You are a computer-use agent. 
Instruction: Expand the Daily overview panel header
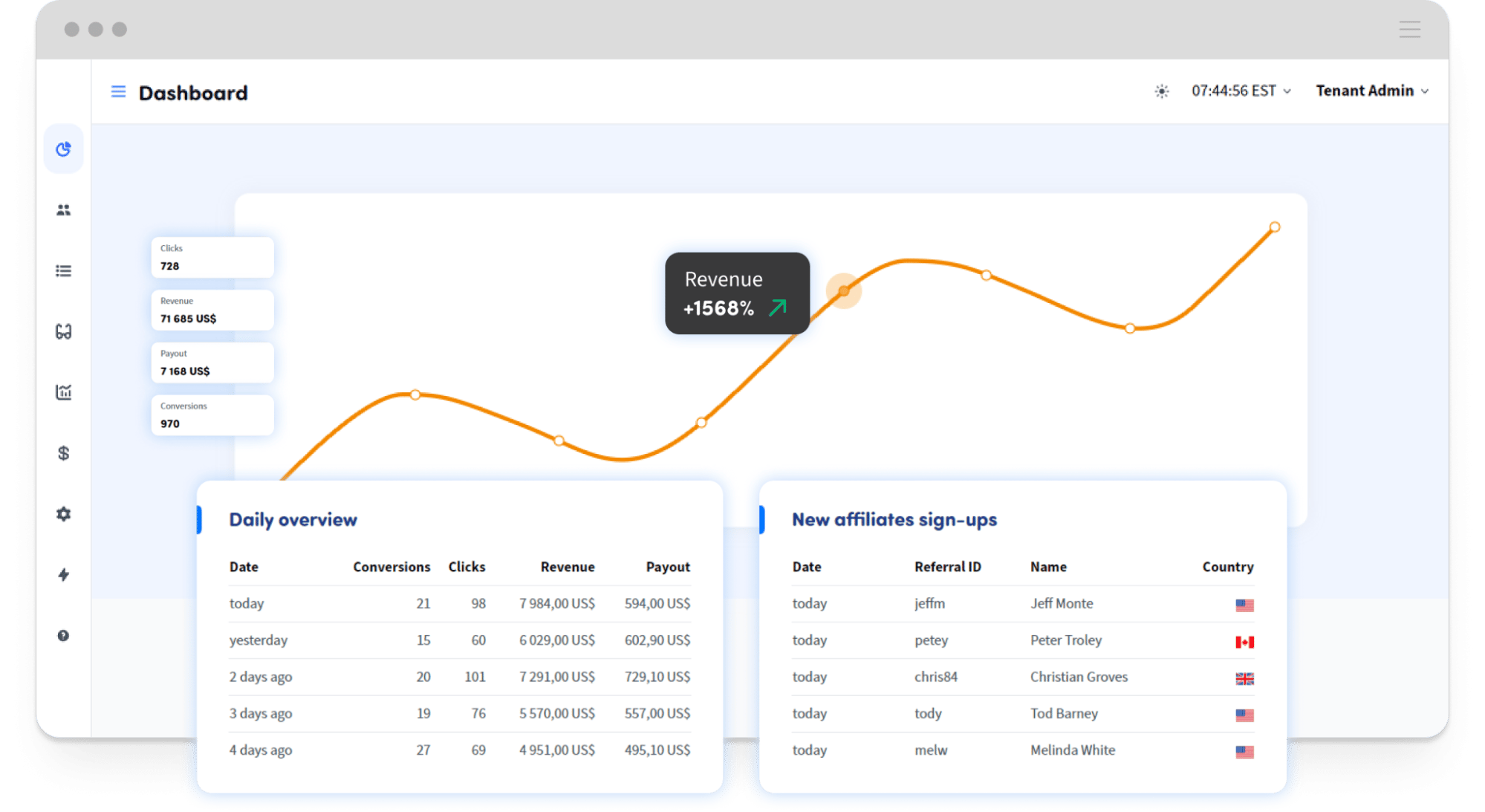[293, 519]
